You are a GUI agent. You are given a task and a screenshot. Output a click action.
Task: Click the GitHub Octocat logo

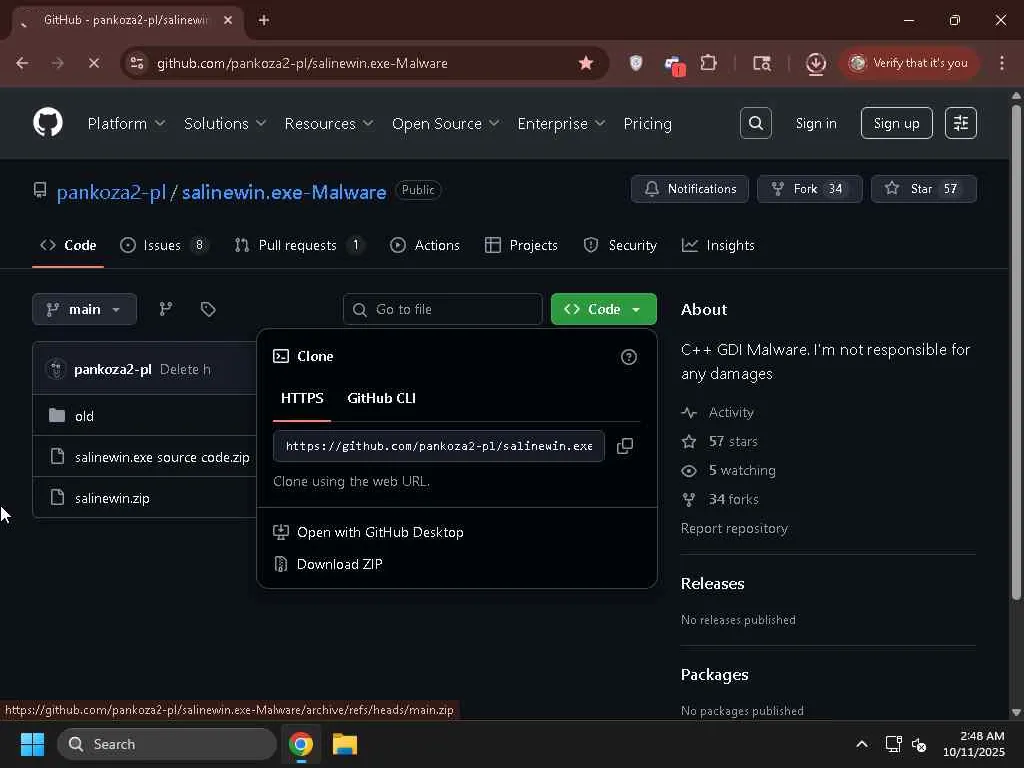point(48,123)
